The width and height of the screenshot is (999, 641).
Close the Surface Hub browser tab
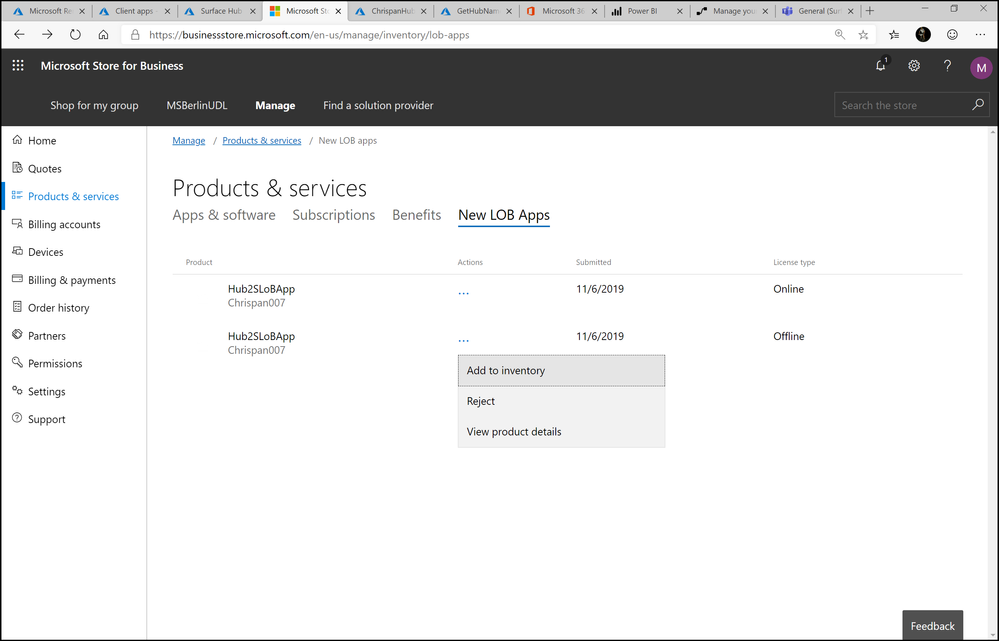[252, 11]
